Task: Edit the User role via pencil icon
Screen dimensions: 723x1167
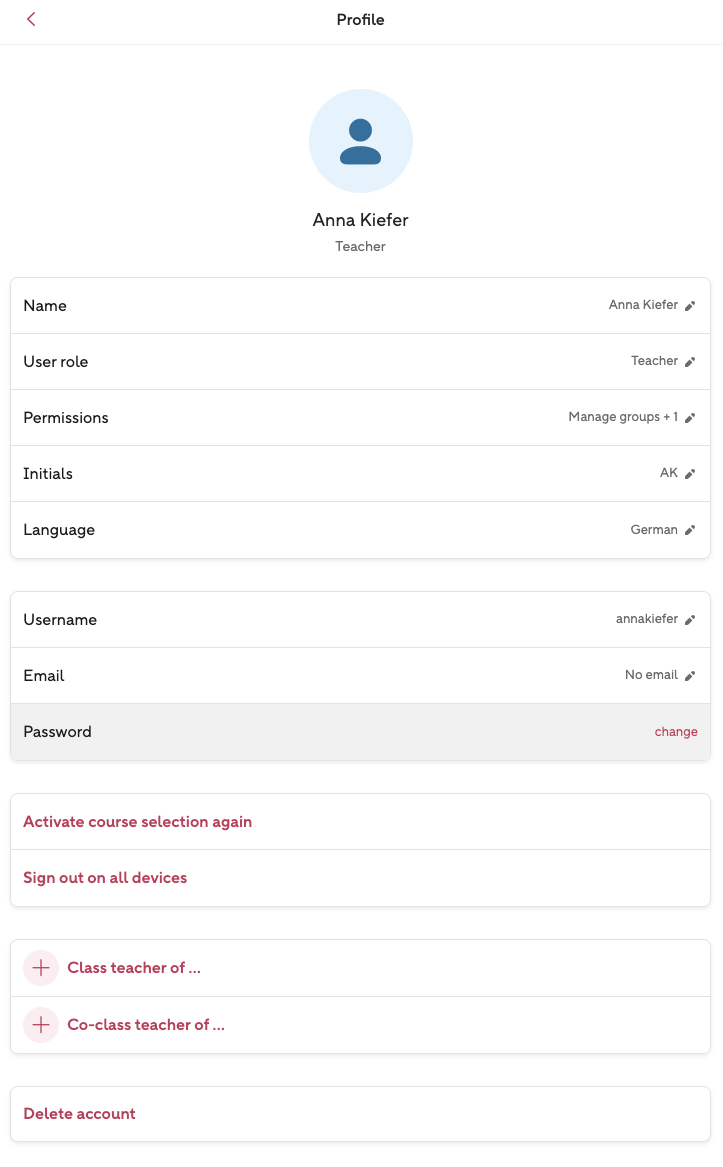Action: [690, 362]
